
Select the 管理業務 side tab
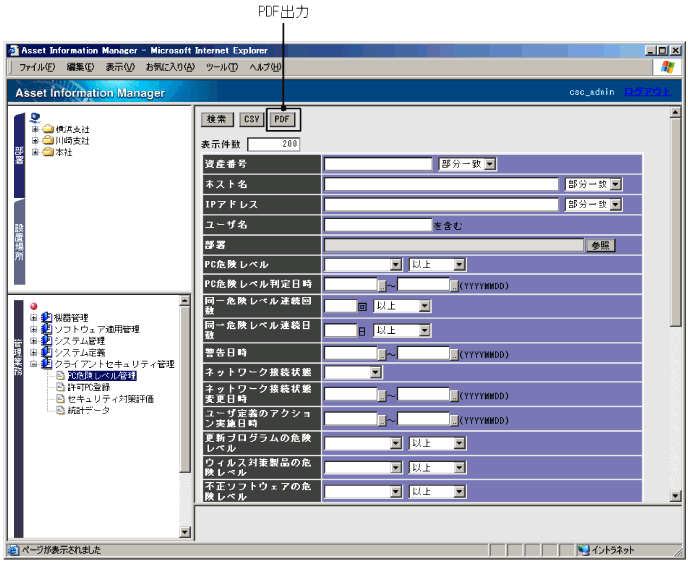18,419
